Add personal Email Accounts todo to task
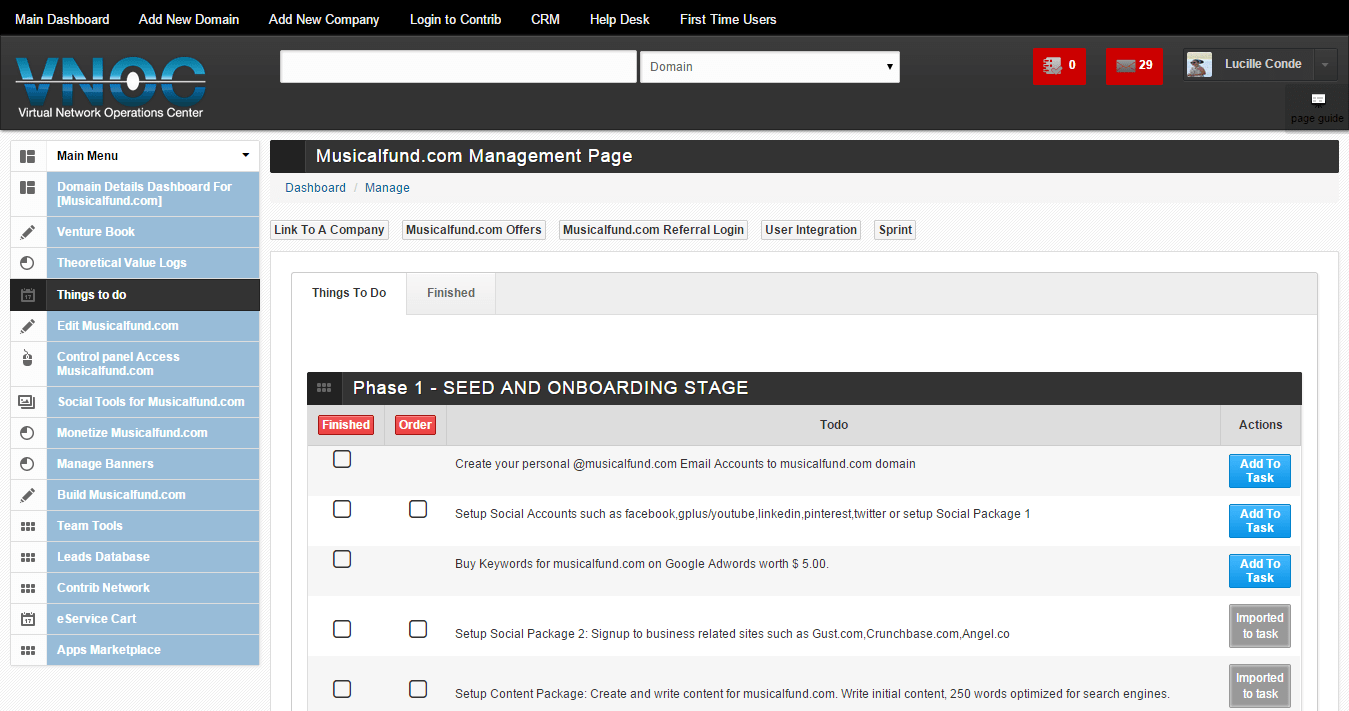The width and height of the screenshot is (1349, 711). coord(1260,471)
